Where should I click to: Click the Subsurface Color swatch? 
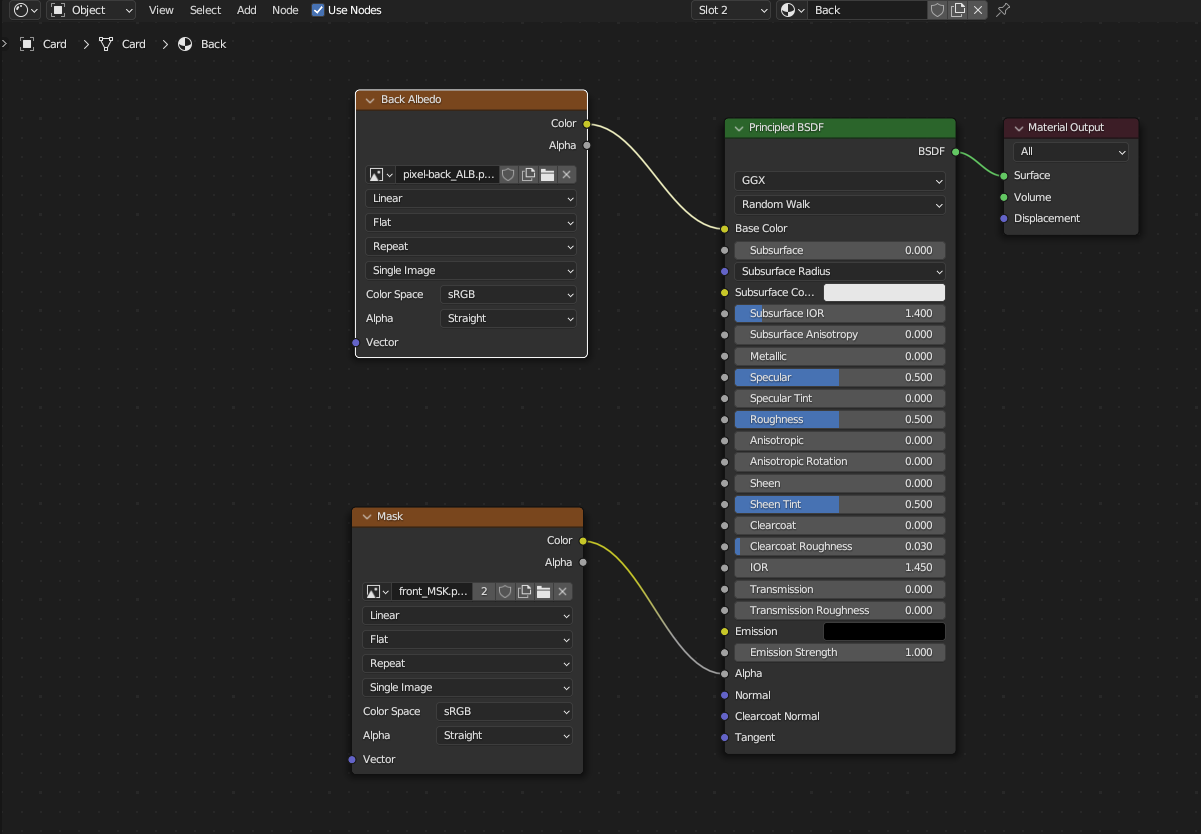(884, 292)
